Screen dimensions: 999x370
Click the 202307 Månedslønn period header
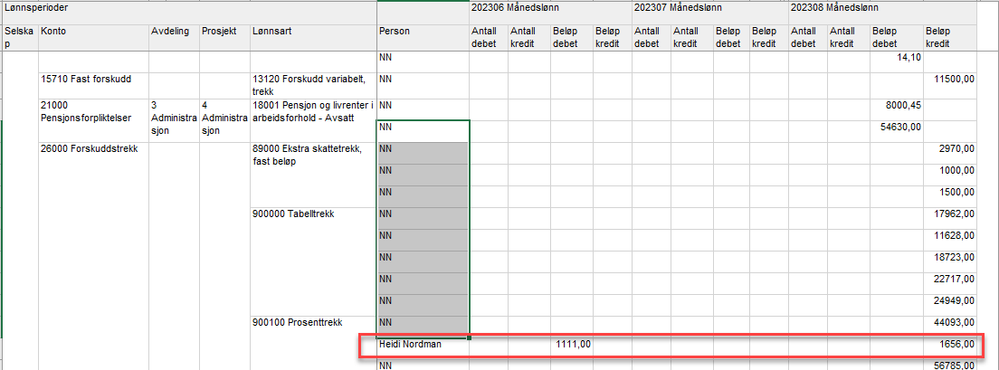pyautogui.click(x=710, y=13)
